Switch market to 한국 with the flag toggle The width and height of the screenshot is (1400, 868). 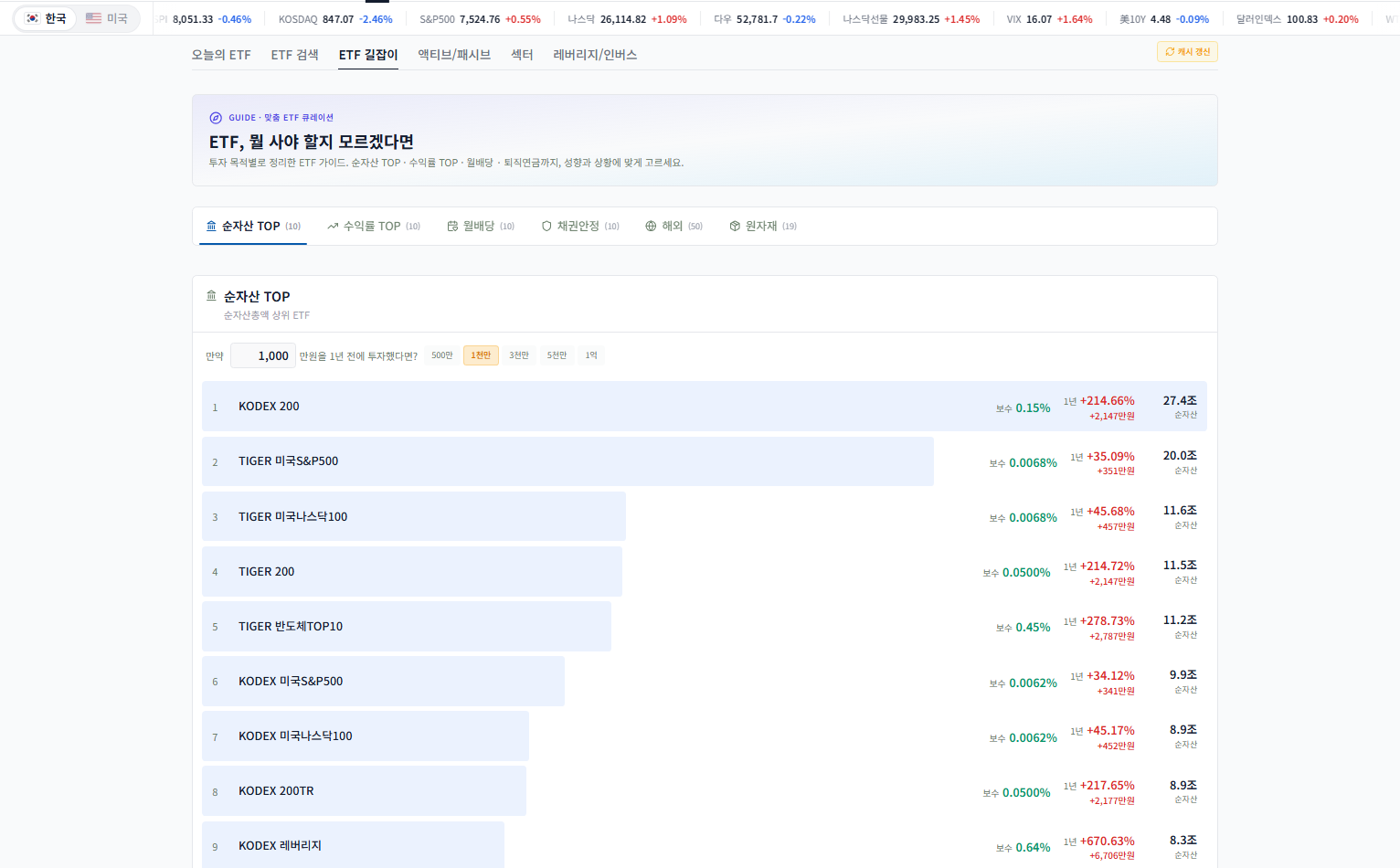tap(47, 18)
